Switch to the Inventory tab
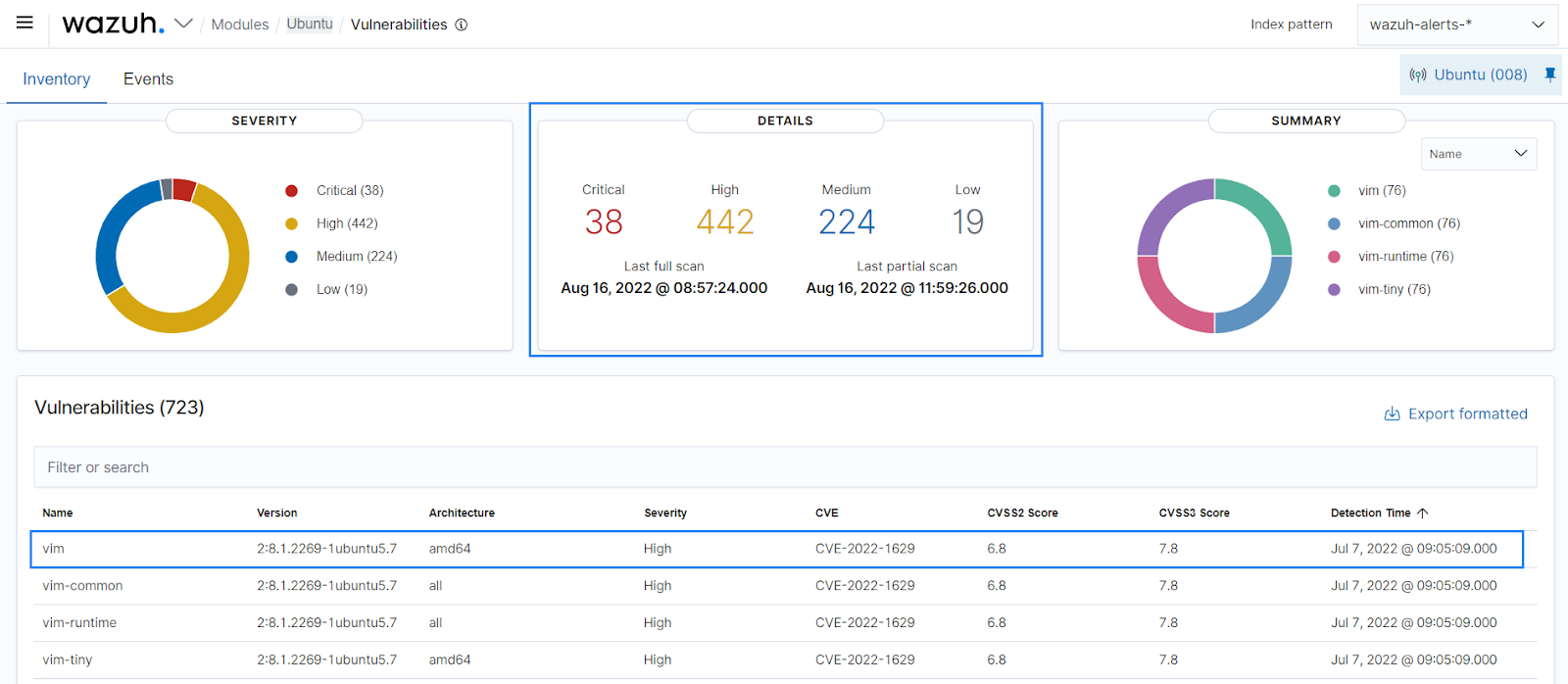This screenshot has height=684, width=1568. pyautogui.click(x=57, y=79)
